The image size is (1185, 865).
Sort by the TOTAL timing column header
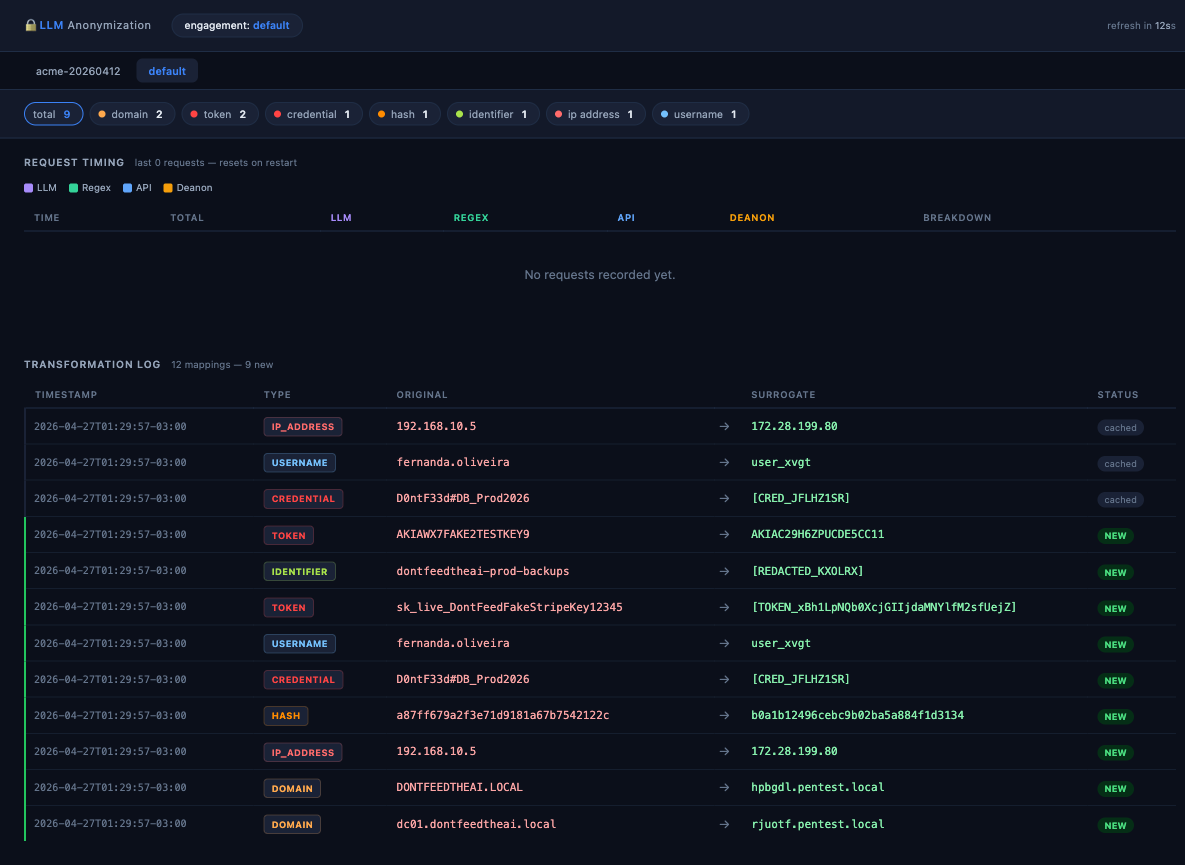187,218
